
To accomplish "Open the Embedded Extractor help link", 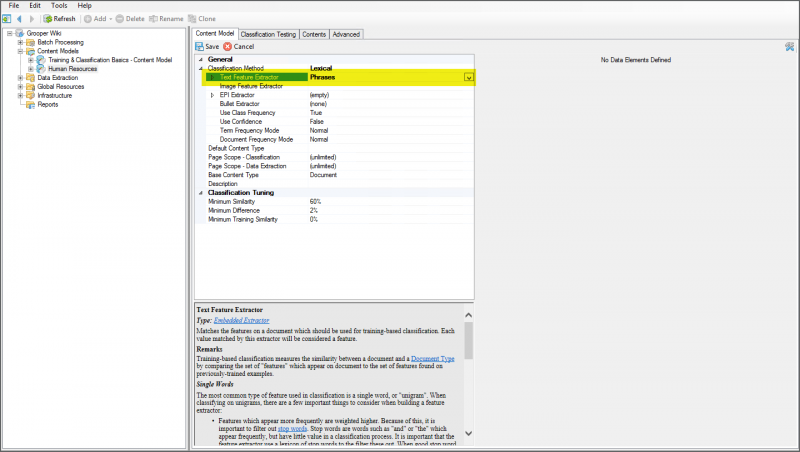I will coord(241,320).
